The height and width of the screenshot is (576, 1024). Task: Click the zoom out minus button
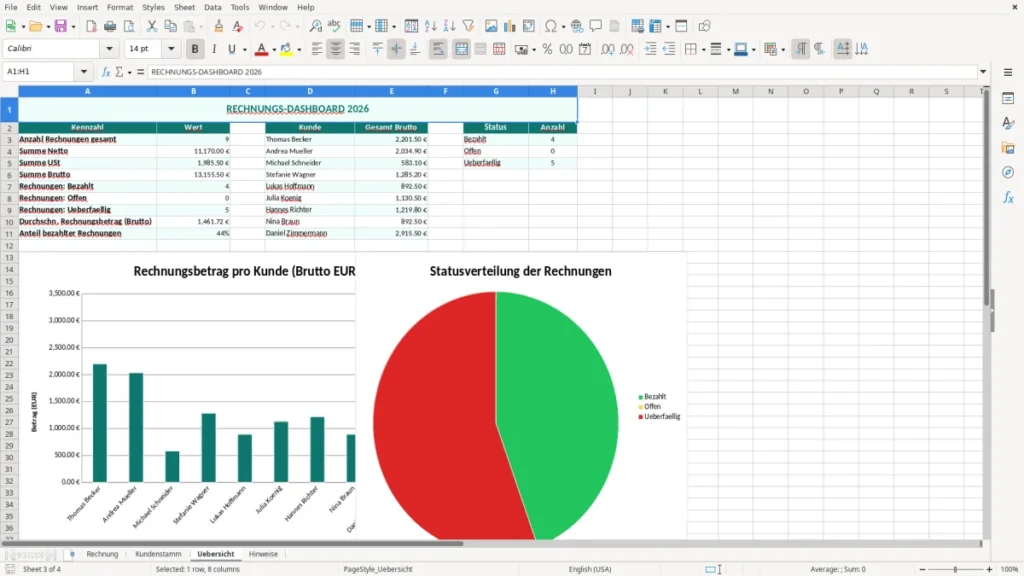pos(922,569)
